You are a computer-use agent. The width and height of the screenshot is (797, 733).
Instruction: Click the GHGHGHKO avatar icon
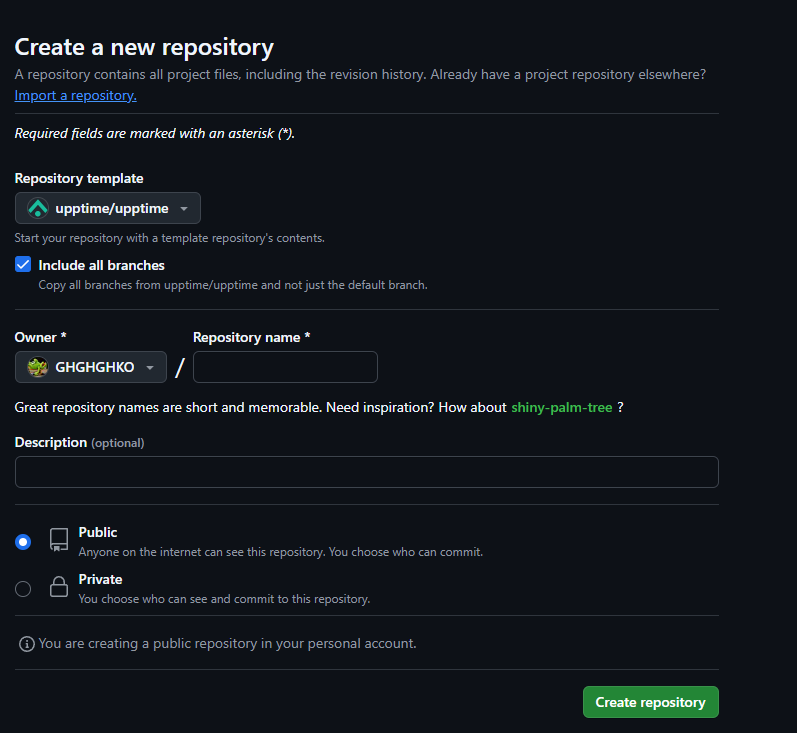38,367
